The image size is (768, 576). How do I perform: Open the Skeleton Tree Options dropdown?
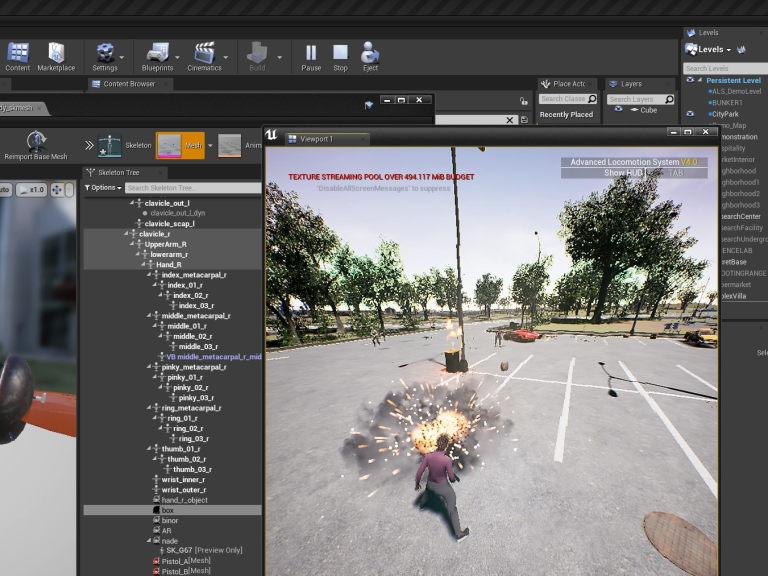[x=103, y=188]
